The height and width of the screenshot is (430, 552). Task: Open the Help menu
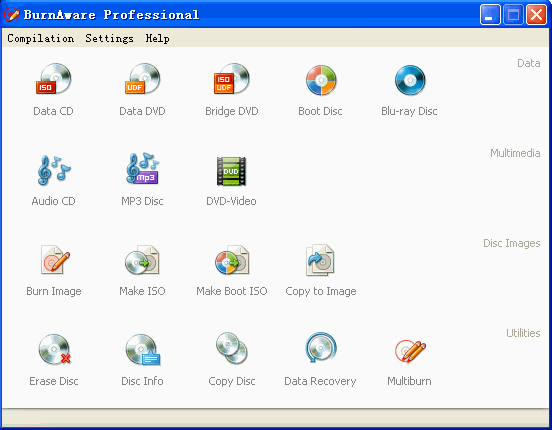157,38
